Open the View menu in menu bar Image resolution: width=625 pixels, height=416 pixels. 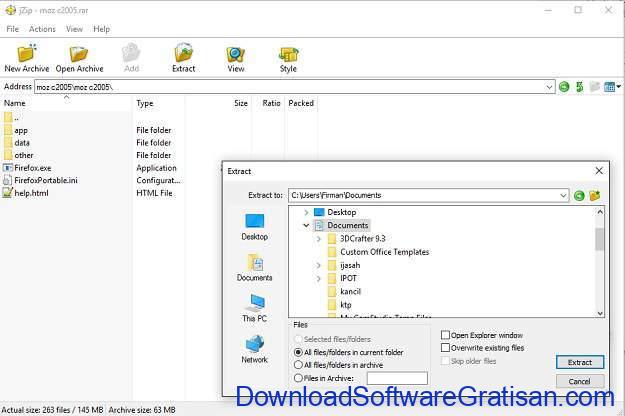(74, 29)
